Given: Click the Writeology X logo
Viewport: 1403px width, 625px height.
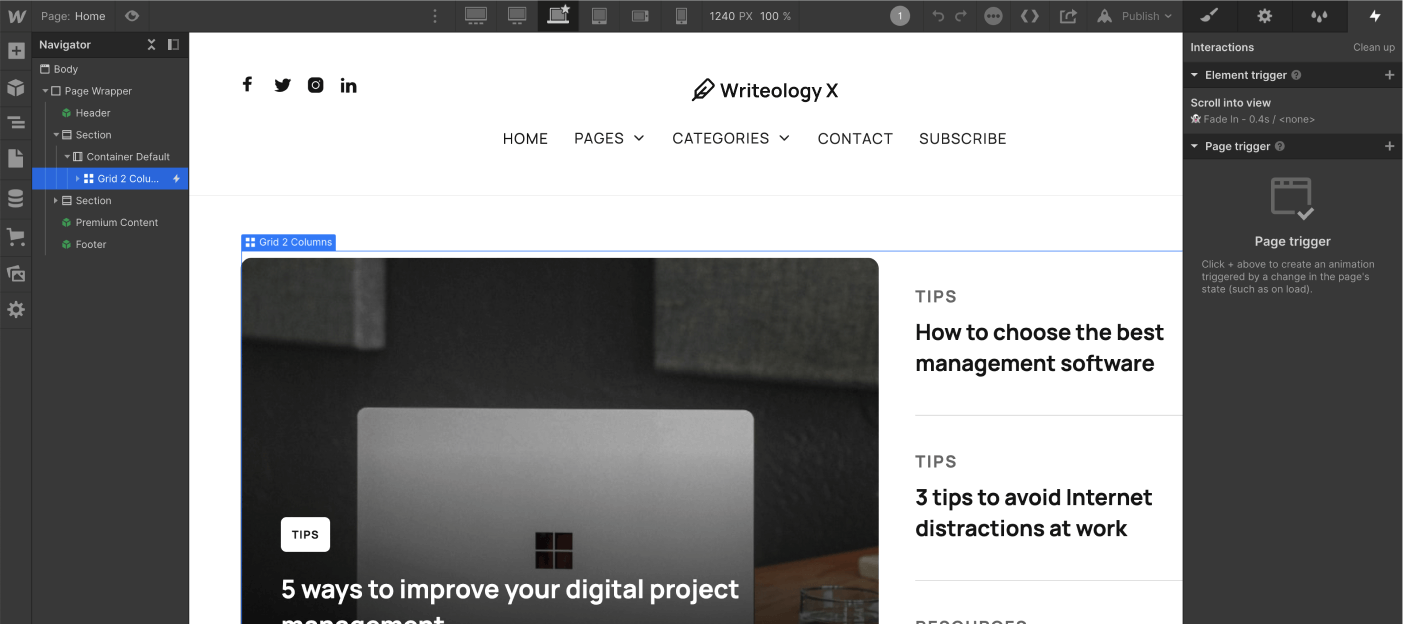Looking at the screenshot, I should [765, 91].
